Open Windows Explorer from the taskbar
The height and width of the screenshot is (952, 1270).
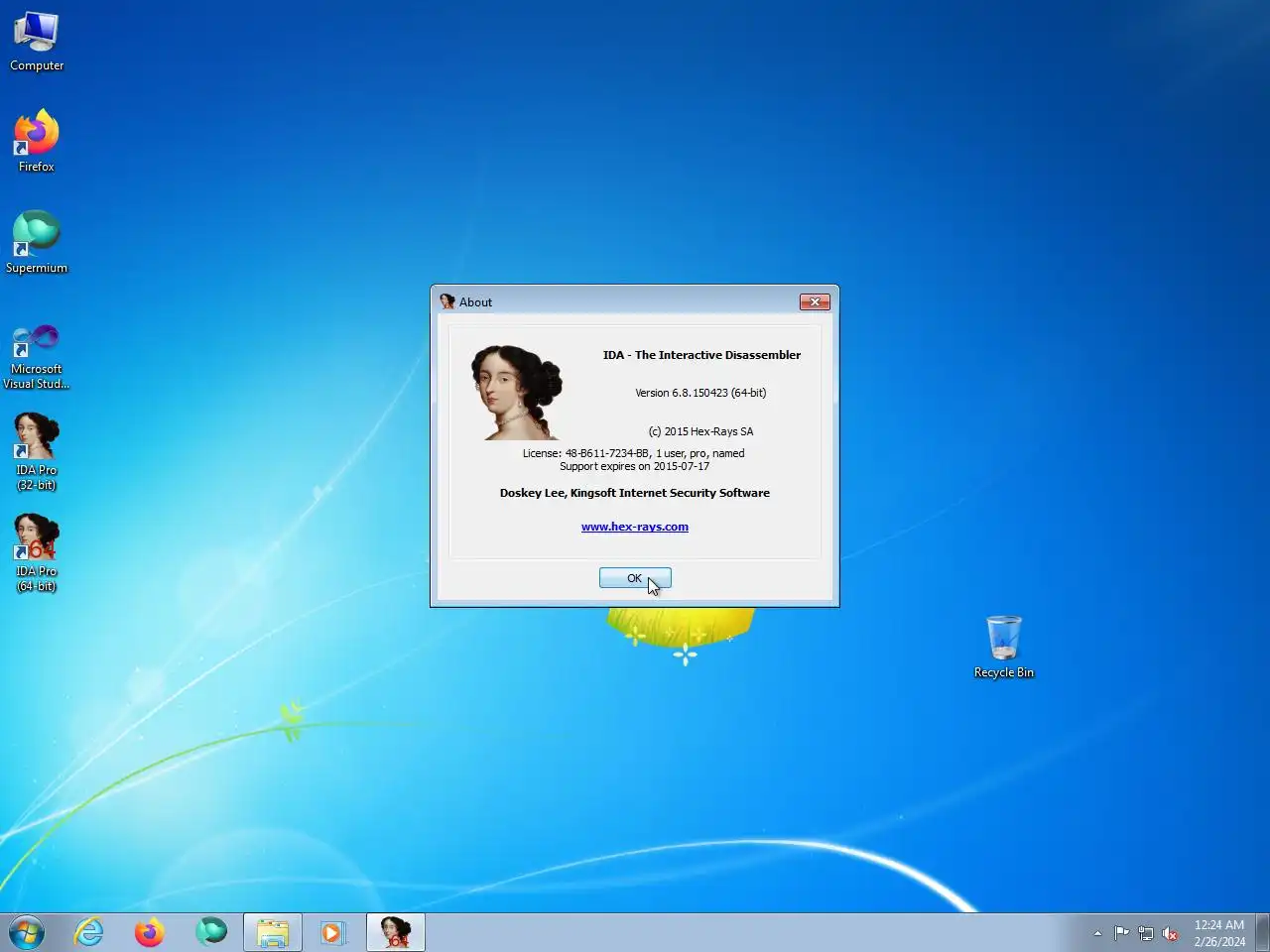273,932
